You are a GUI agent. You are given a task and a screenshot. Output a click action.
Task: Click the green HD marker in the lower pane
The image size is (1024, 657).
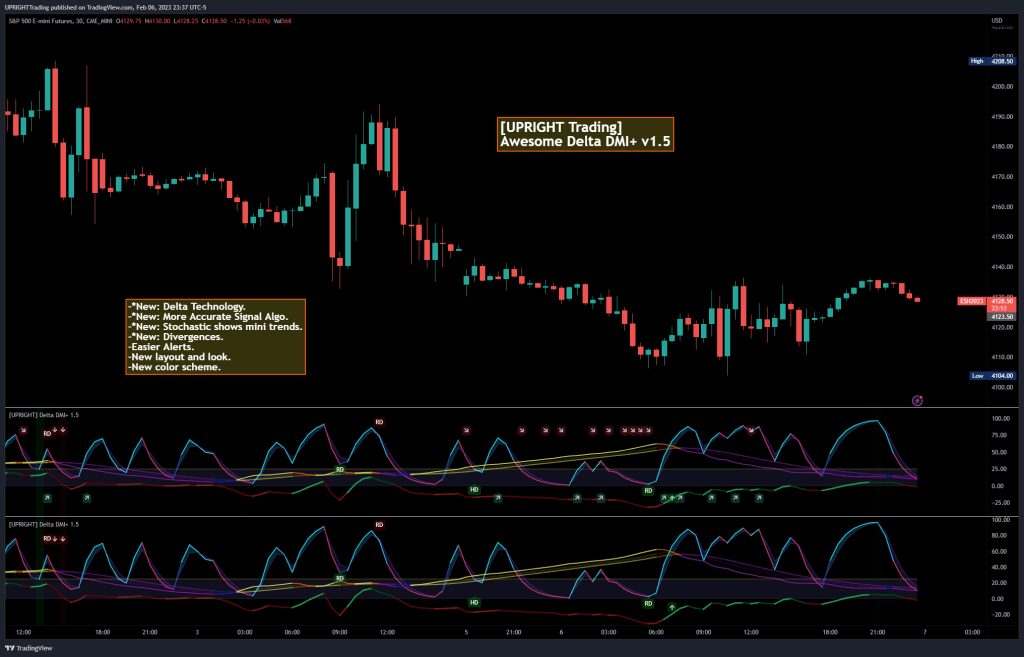(x=472, y=602)
